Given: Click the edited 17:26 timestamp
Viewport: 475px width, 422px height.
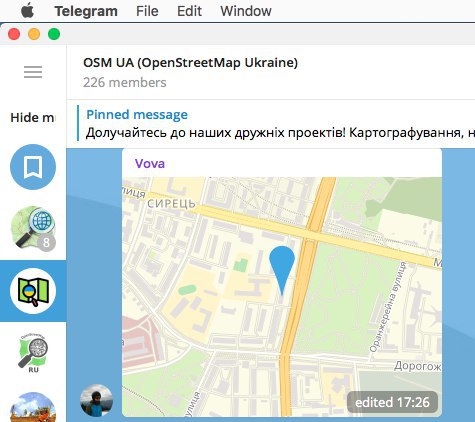Looking at the screenshot, I should pyautogui.click(x=392, y=402).
